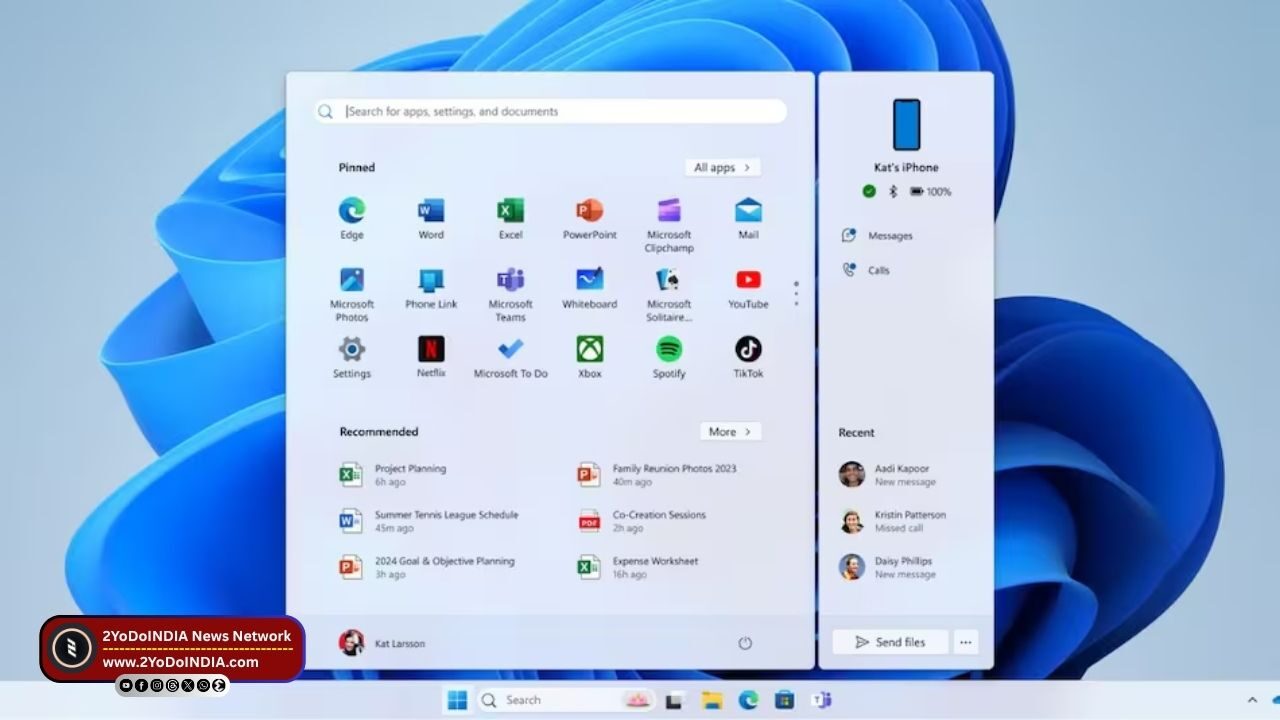This screenshot has height=720, width=1280.
Task: View Kristin Patterson's missed call
Action: [893, 521]
